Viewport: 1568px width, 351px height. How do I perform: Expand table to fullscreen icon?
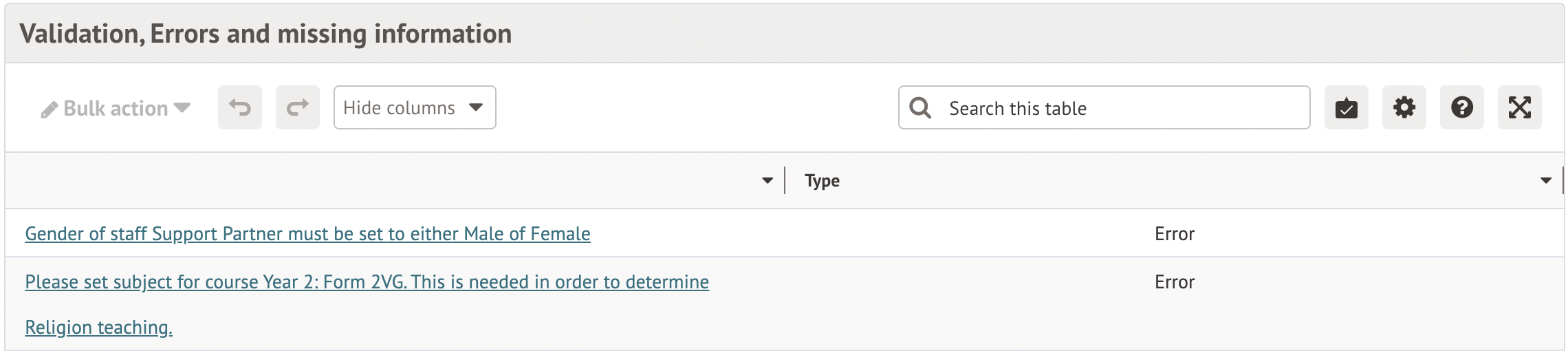[1519, 107]
